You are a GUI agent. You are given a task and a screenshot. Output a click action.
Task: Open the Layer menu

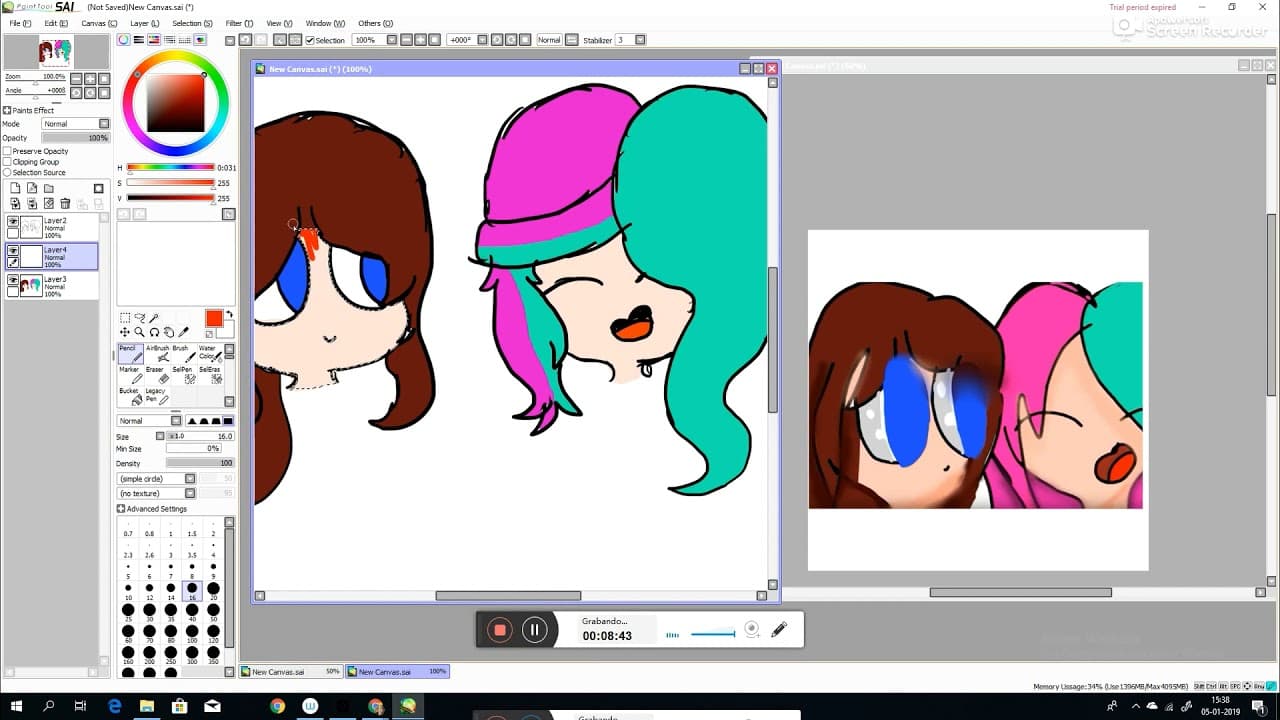click(144, 23)
